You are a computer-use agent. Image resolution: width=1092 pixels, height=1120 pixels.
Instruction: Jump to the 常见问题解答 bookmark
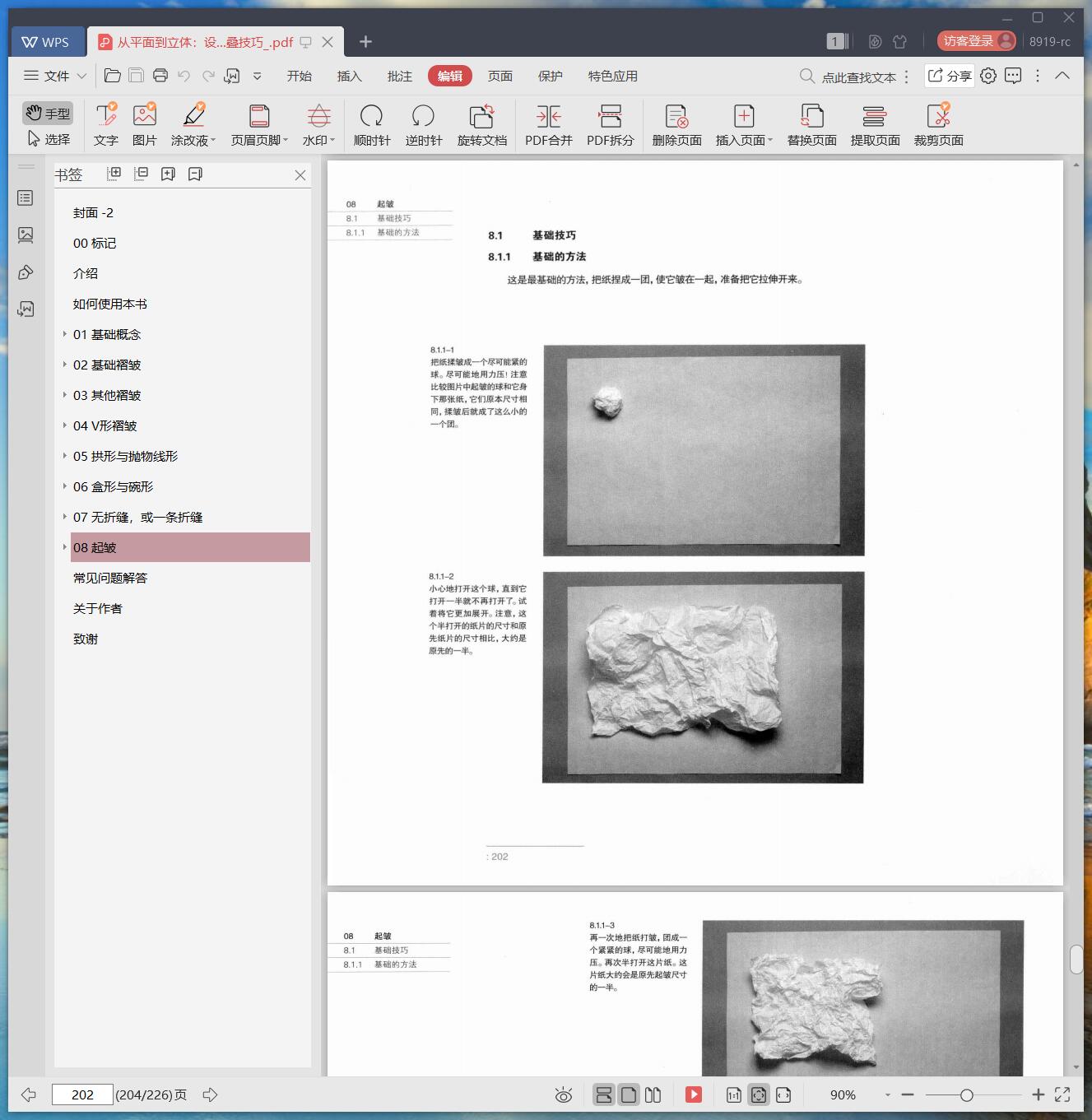click(110, 578)
